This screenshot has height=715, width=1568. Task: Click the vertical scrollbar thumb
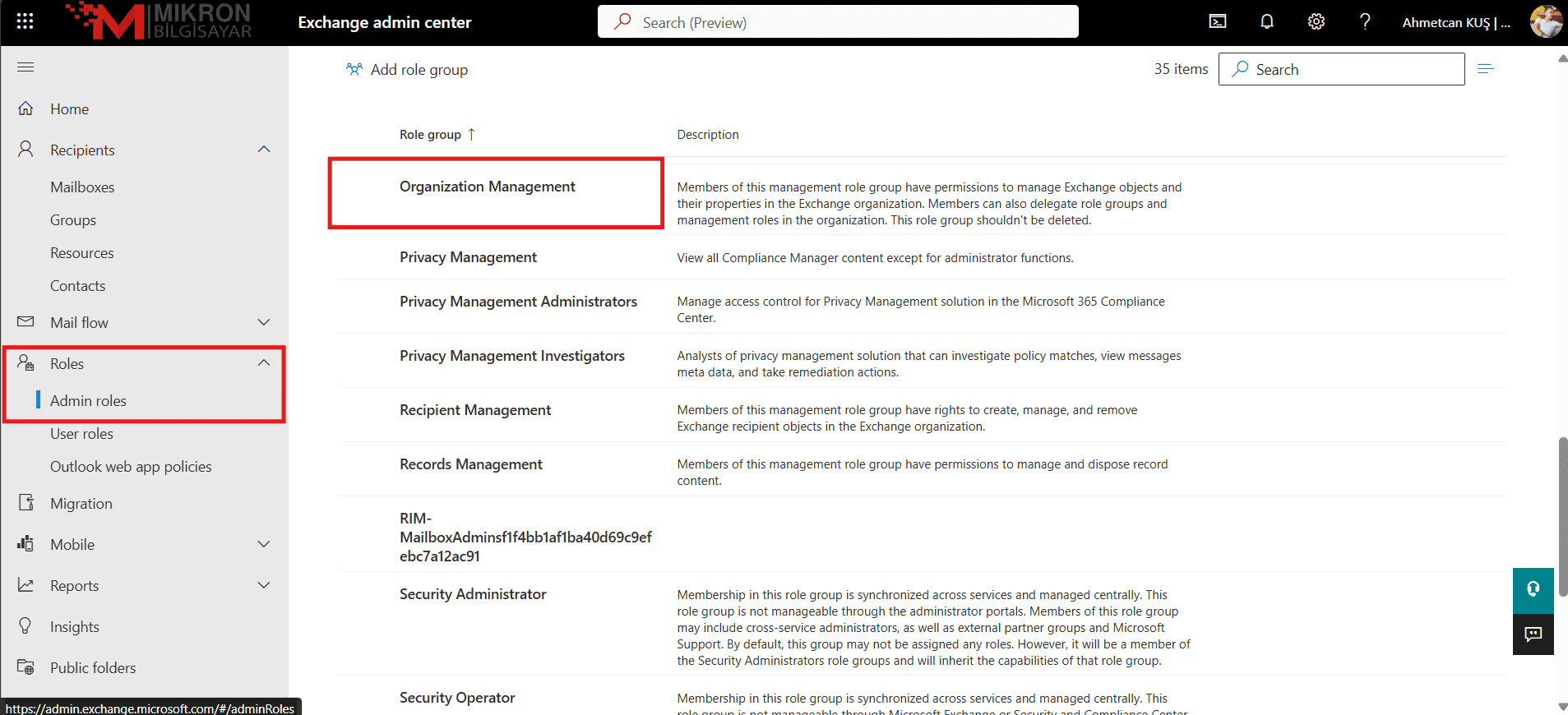click(1562, 517)
